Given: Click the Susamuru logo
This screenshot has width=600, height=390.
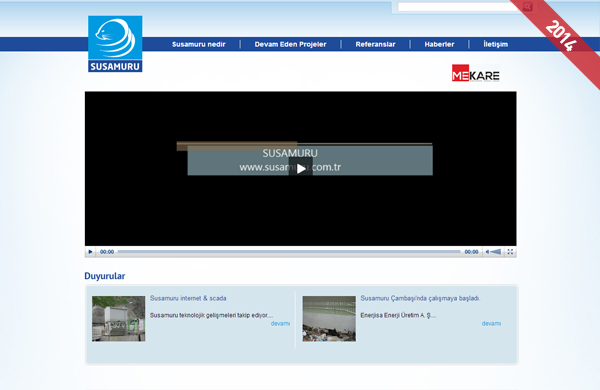Looking at the screenshot, I should (x=115, y=44).
